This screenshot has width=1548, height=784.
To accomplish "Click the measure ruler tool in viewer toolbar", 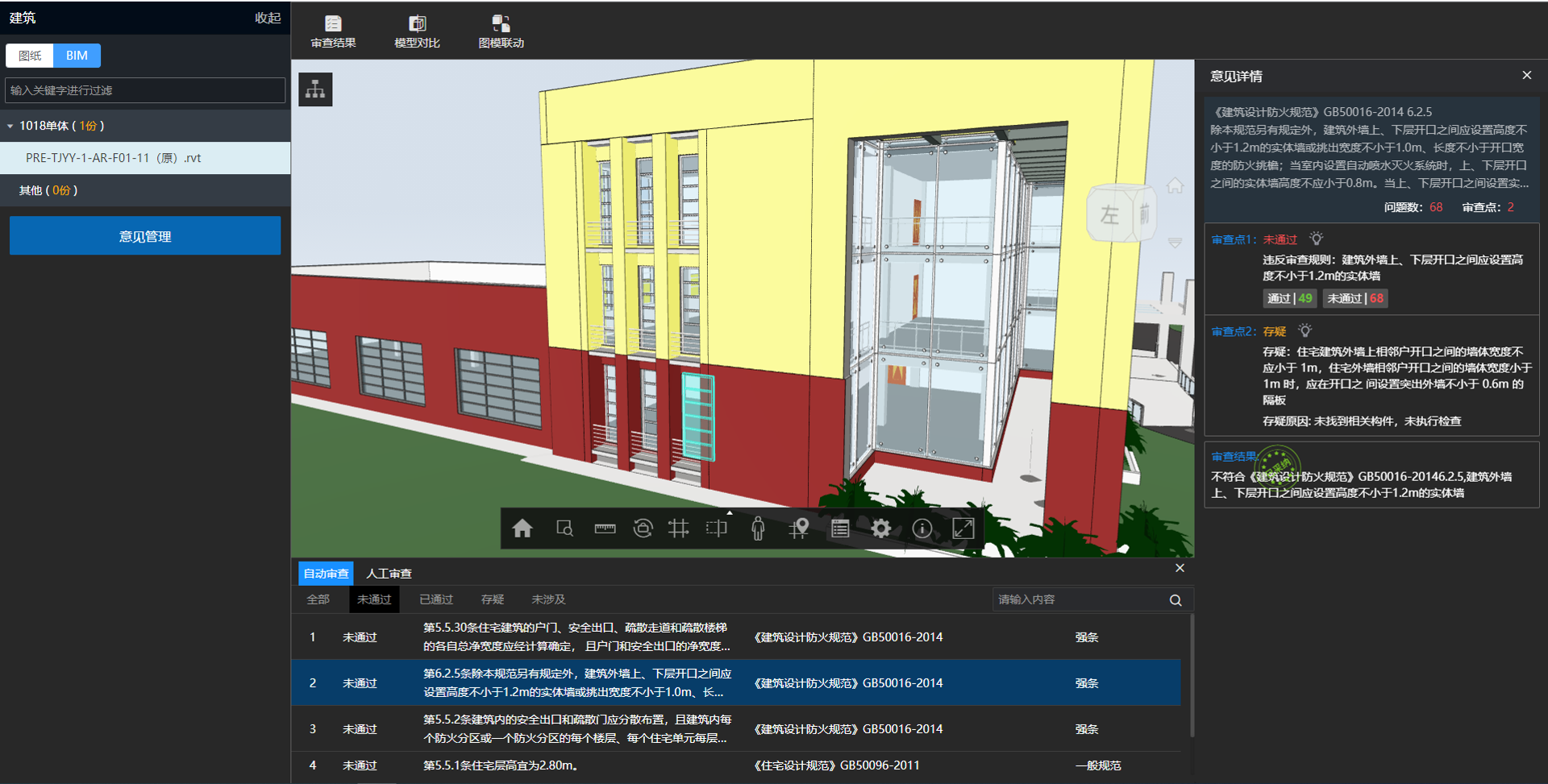I will point(605,529).
